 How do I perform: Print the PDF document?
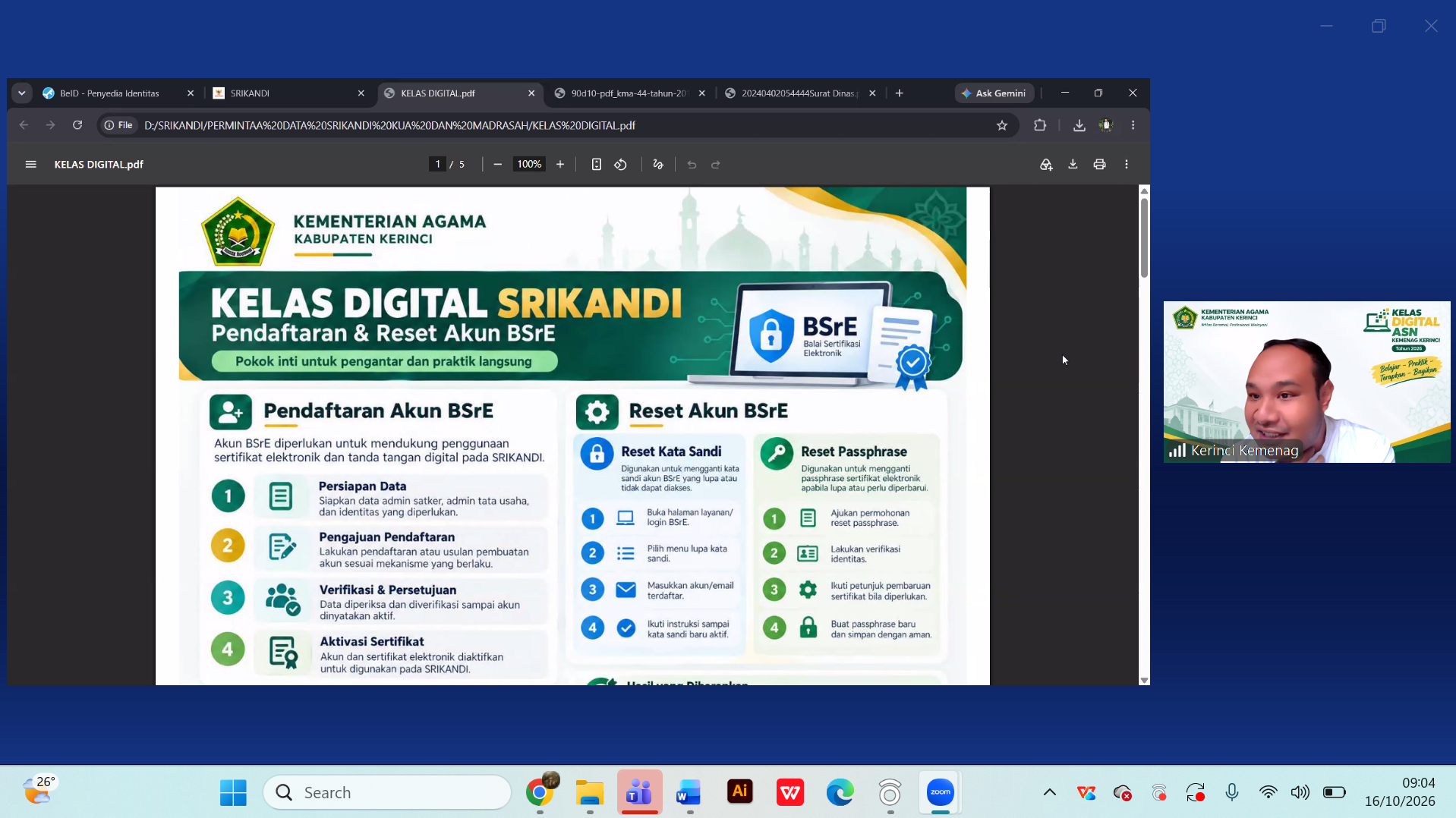click(1099, 164)
